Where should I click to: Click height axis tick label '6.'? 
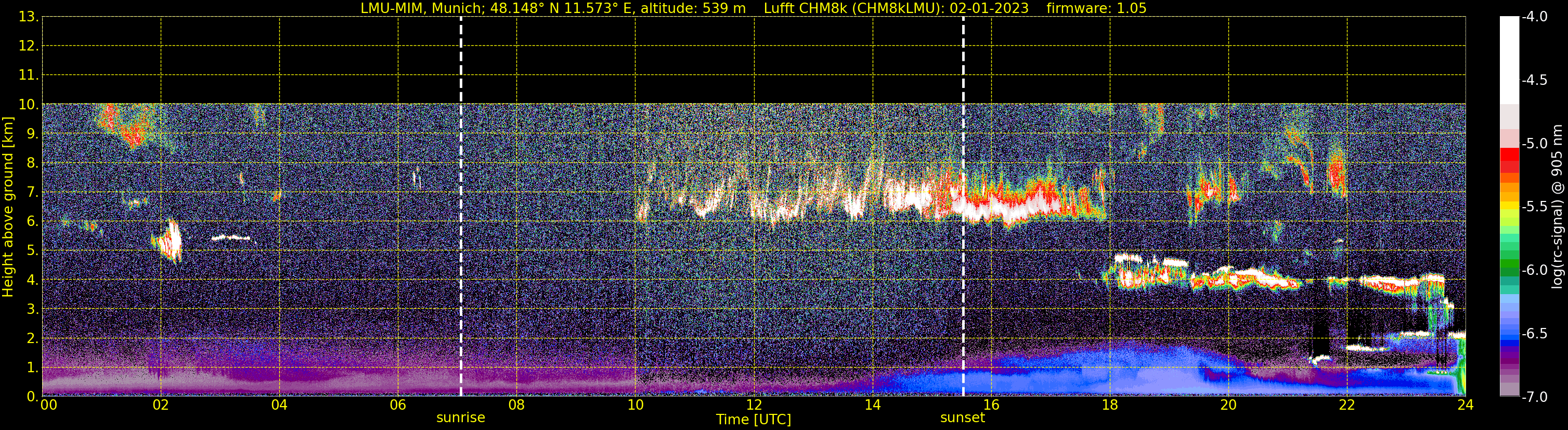coord(32,222)
